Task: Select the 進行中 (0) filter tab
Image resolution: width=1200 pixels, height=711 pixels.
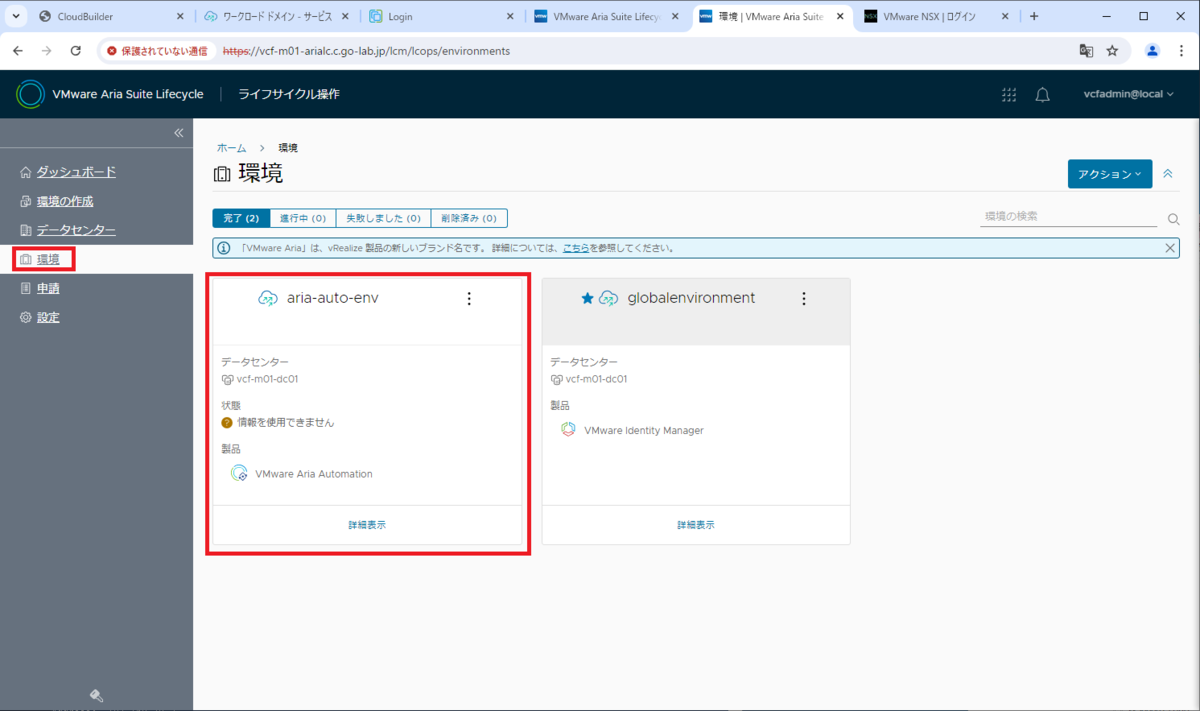Action: tap(303, 218)
